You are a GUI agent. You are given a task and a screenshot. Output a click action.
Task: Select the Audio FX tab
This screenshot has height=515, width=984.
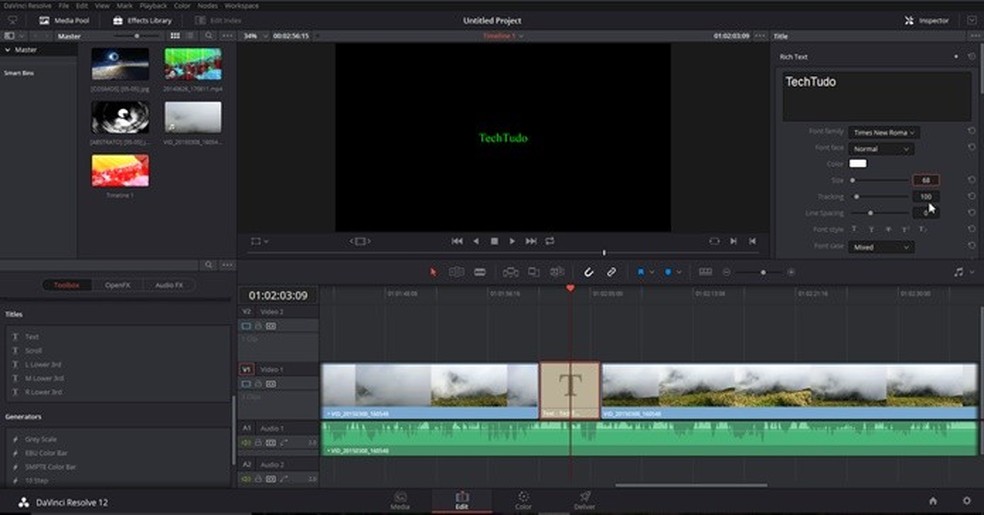pyautogui.click(x=169, y=285)
